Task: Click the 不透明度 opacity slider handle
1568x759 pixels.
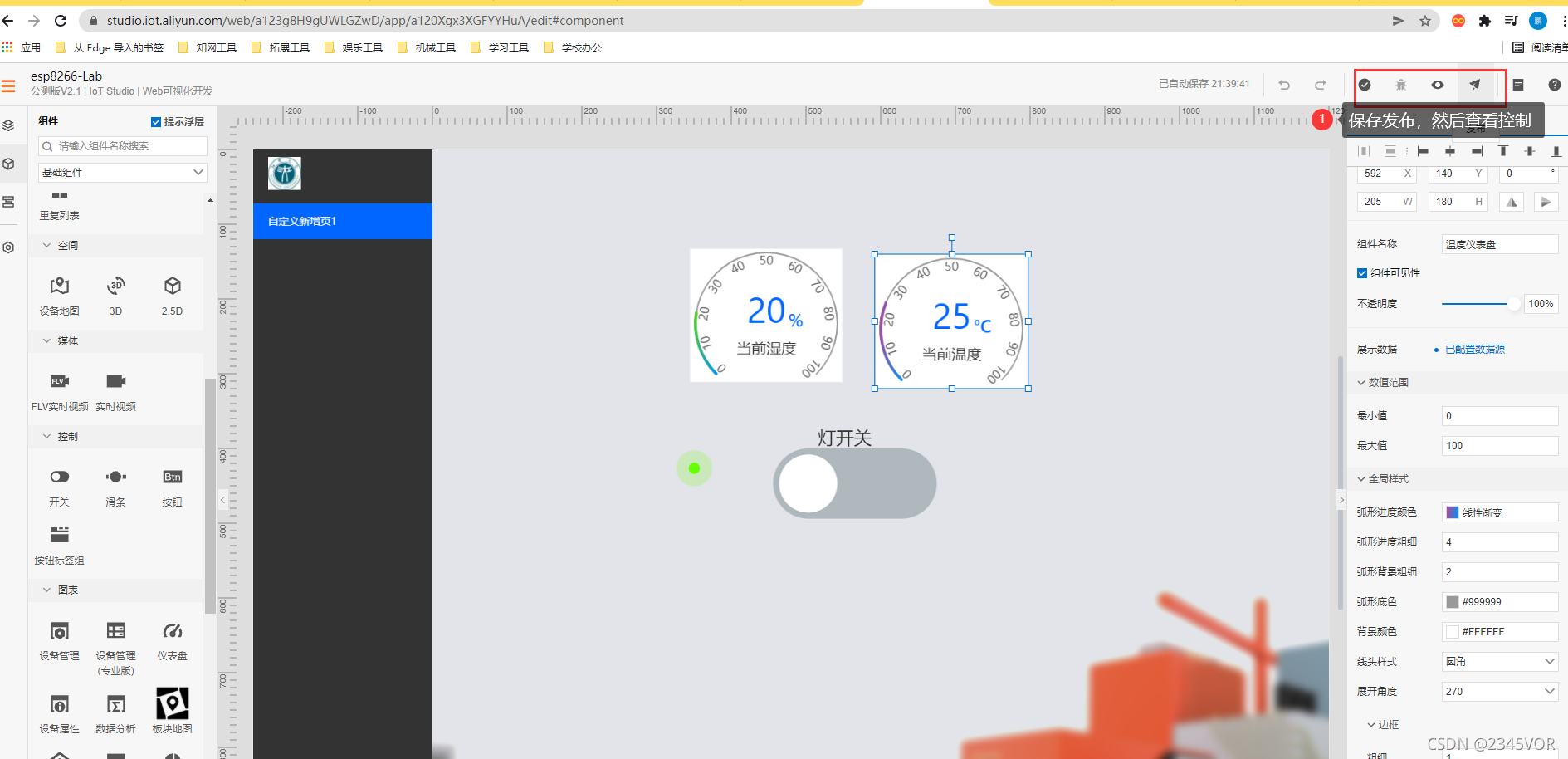Action: tap(1515, 304)
